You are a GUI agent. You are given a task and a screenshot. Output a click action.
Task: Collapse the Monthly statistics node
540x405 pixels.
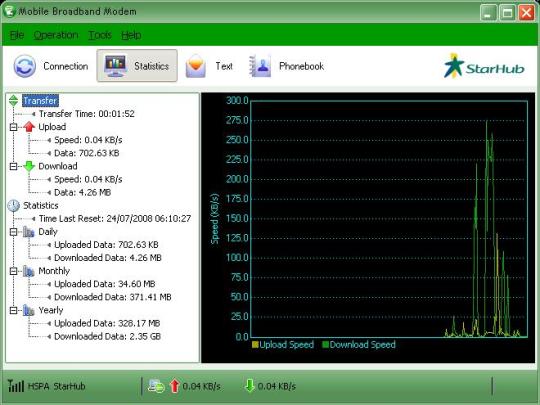point(13,271)
